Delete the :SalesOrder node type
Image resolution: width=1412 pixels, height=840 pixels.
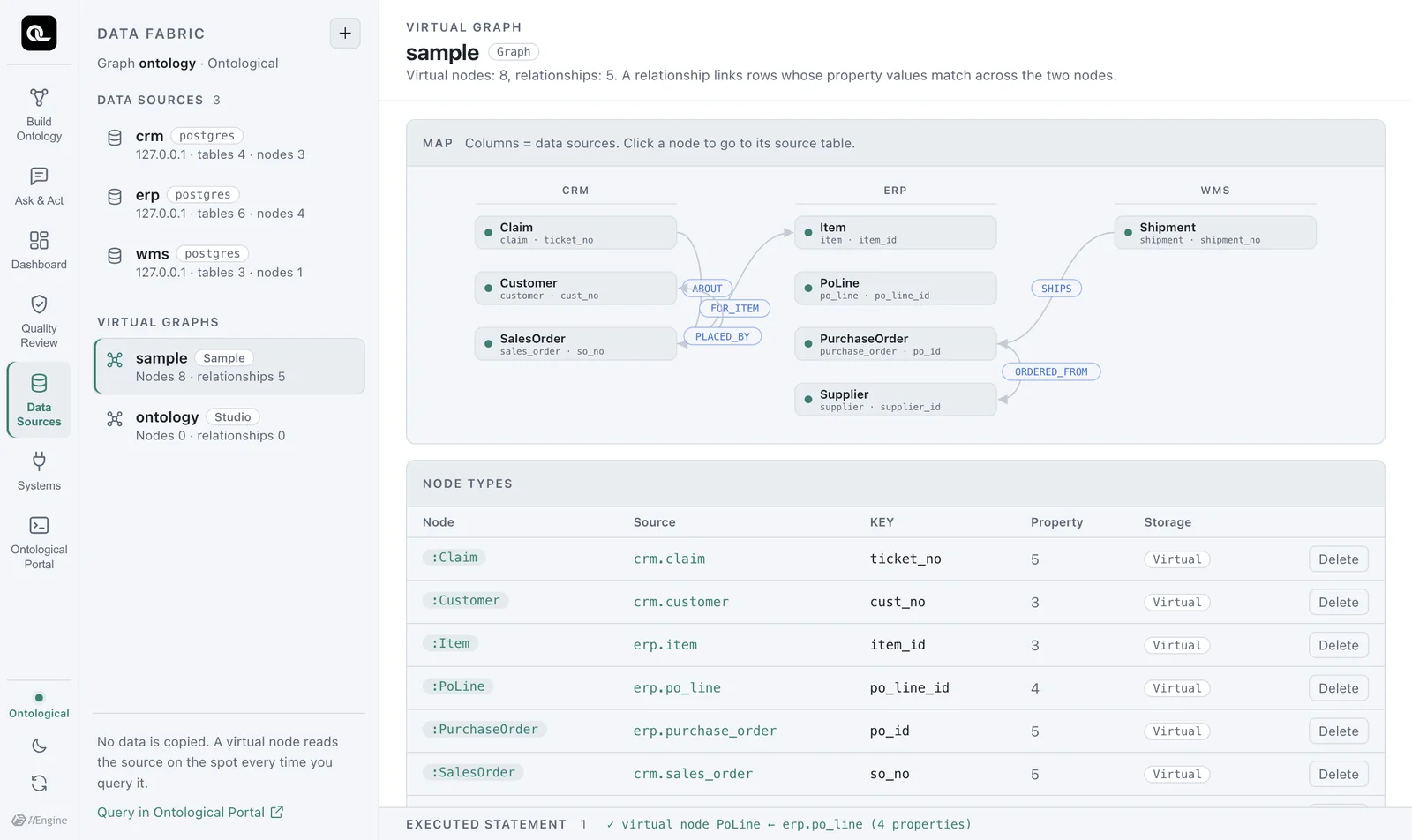pyautogui.click(x=1338, y=775)
